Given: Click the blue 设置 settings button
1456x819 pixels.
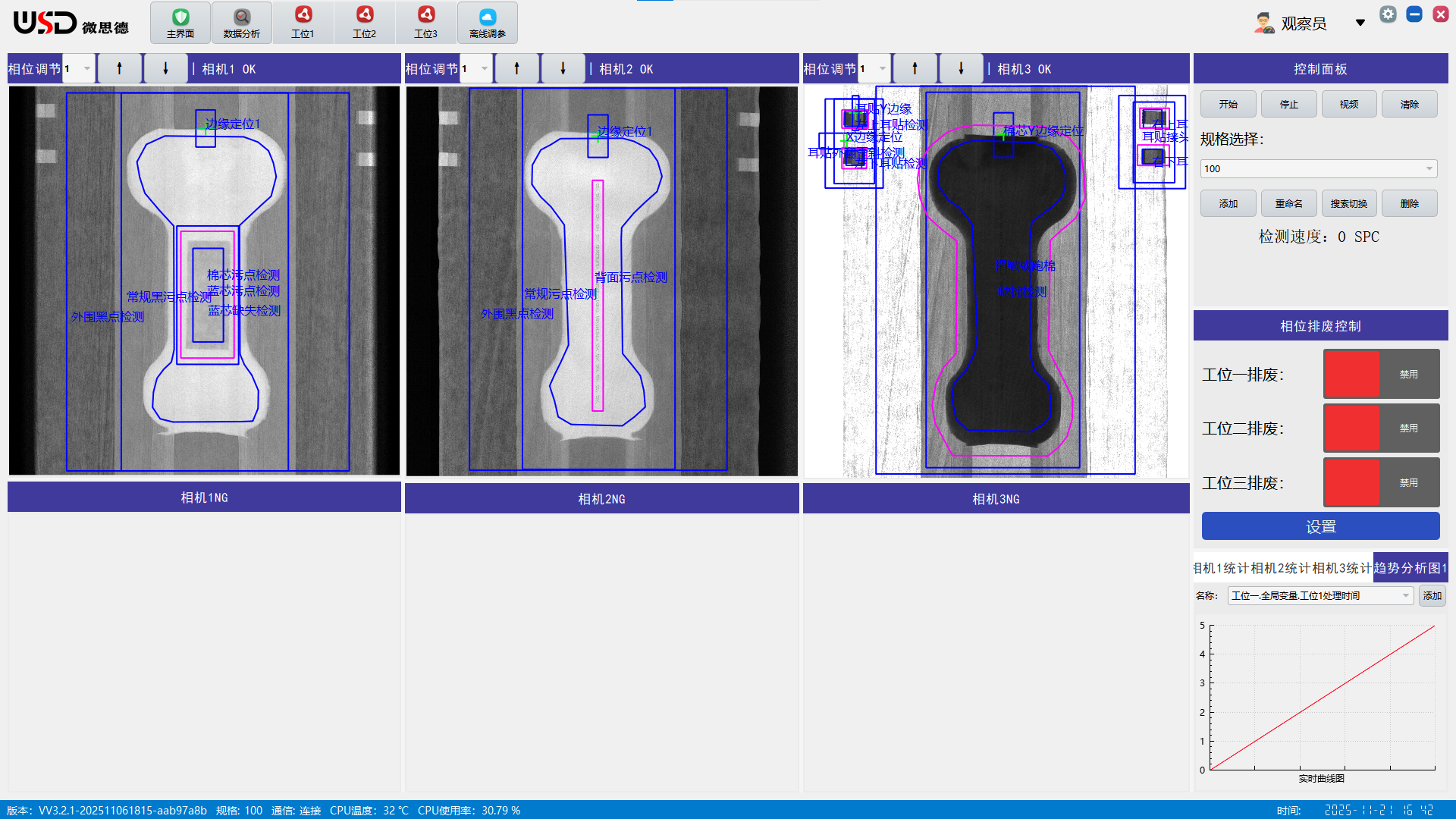Looking at the screenshot, I should point(1320,526).
